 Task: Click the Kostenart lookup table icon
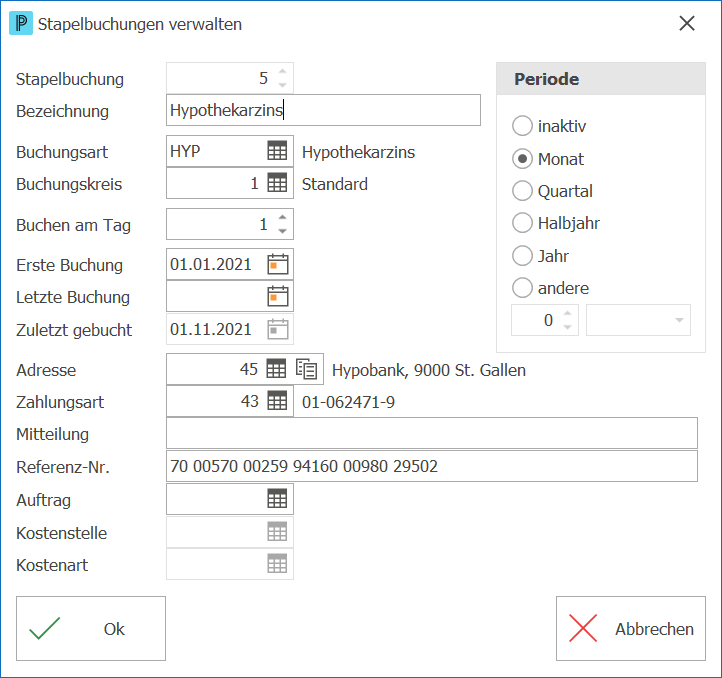tap(277, 564)
